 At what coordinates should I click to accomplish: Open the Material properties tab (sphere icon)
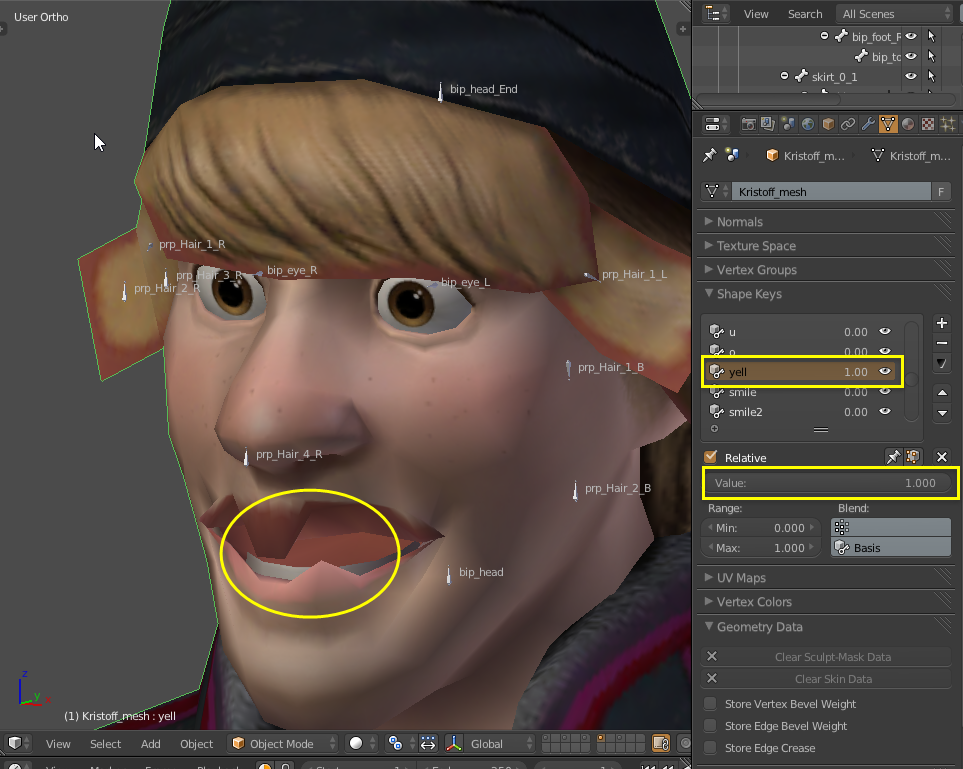(908, 124)
